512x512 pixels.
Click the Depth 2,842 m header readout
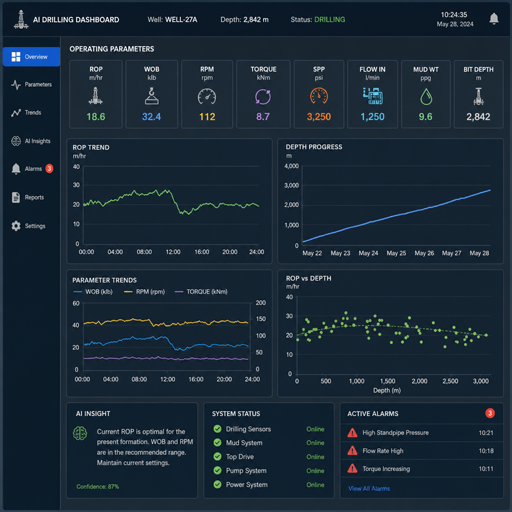[x=244, y=20]
